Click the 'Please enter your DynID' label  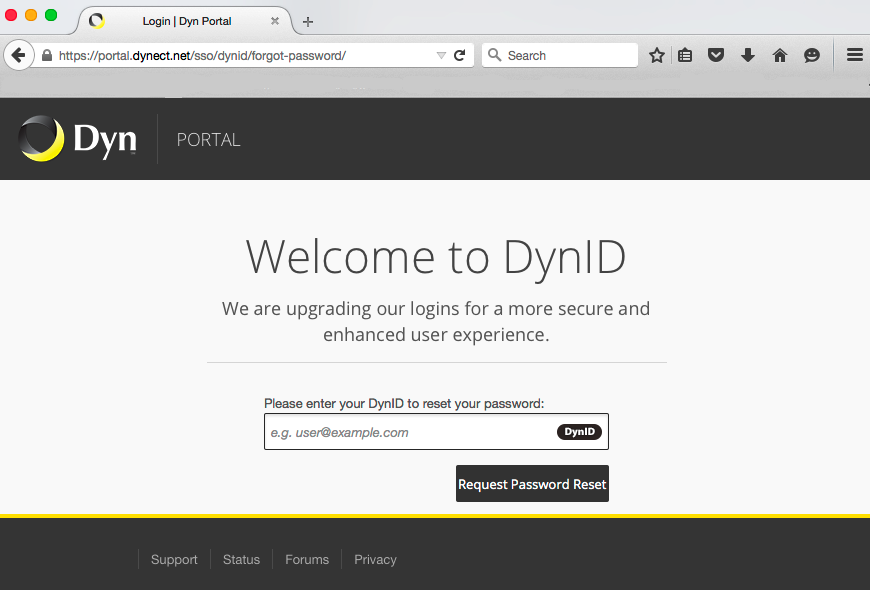coord(404,404)
